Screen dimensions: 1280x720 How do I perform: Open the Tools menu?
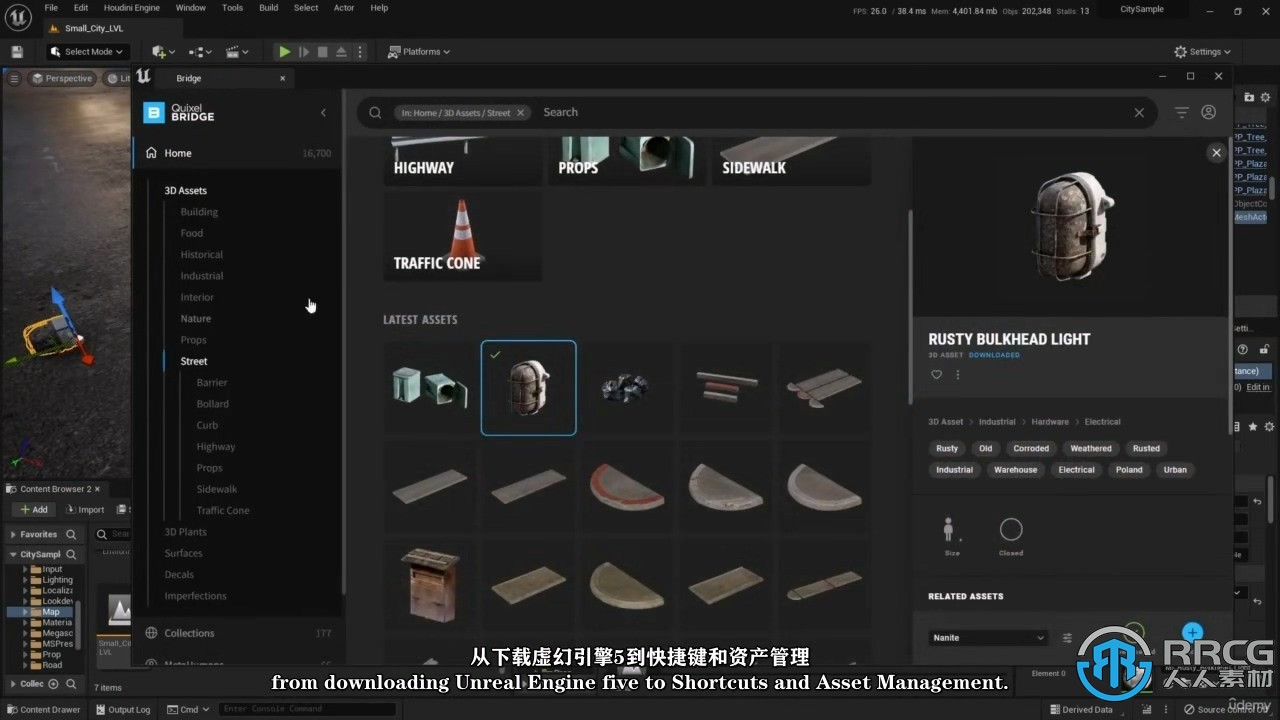[232, 8]
